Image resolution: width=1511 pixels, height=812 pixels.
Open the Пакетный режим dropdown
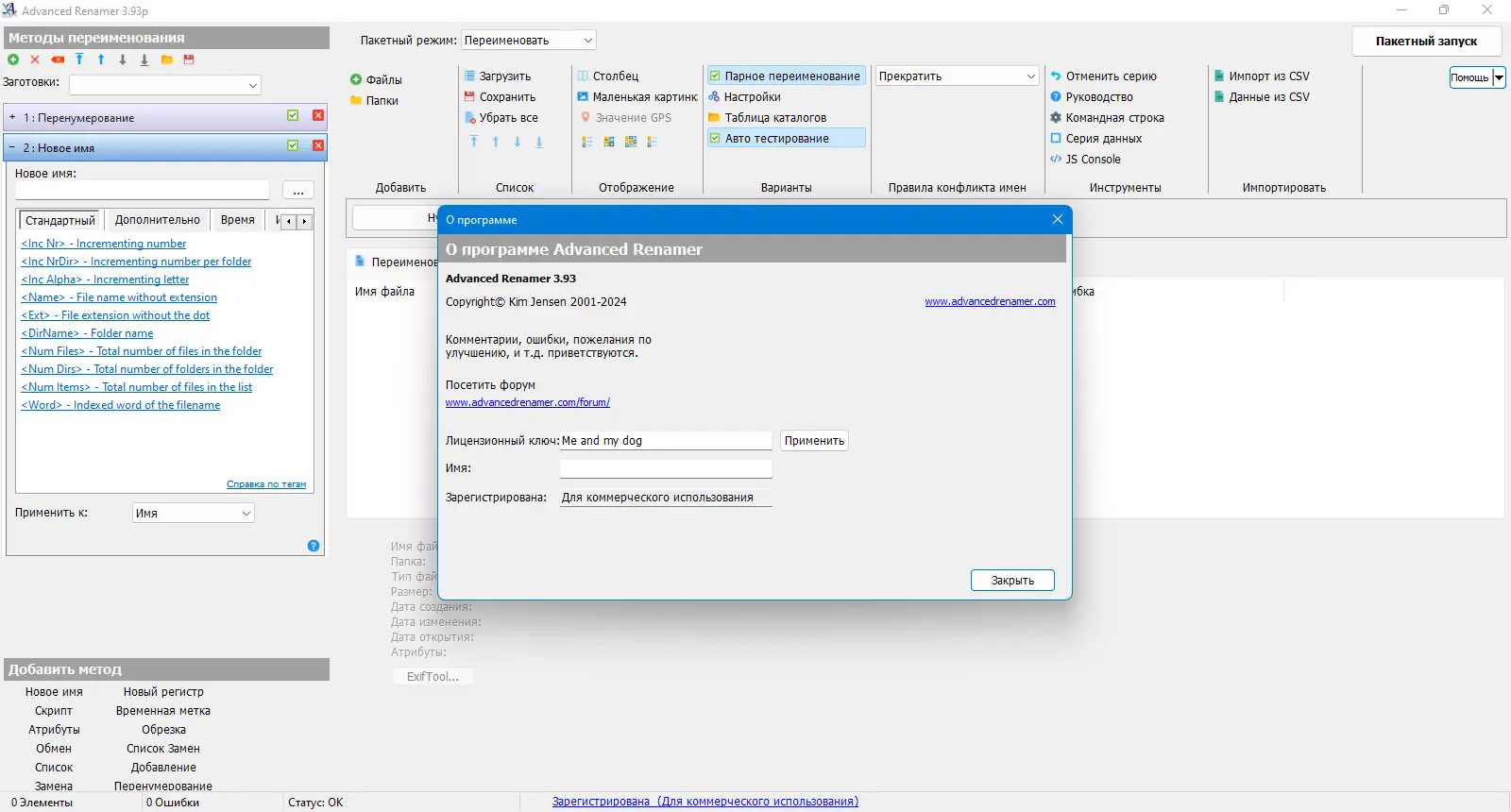(529, 41)
